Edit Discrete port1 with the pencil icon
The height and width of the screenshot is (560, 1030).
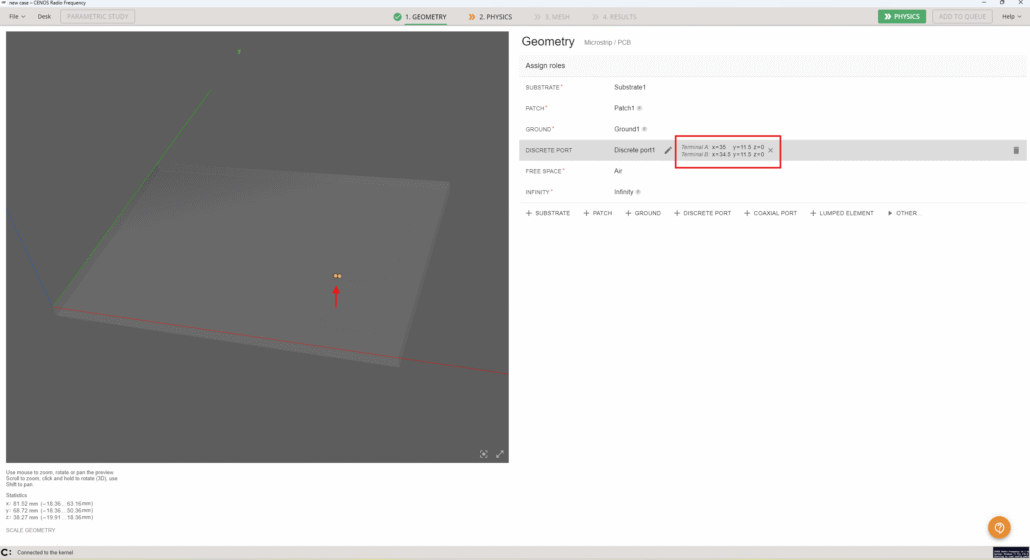tap(668, 150)
